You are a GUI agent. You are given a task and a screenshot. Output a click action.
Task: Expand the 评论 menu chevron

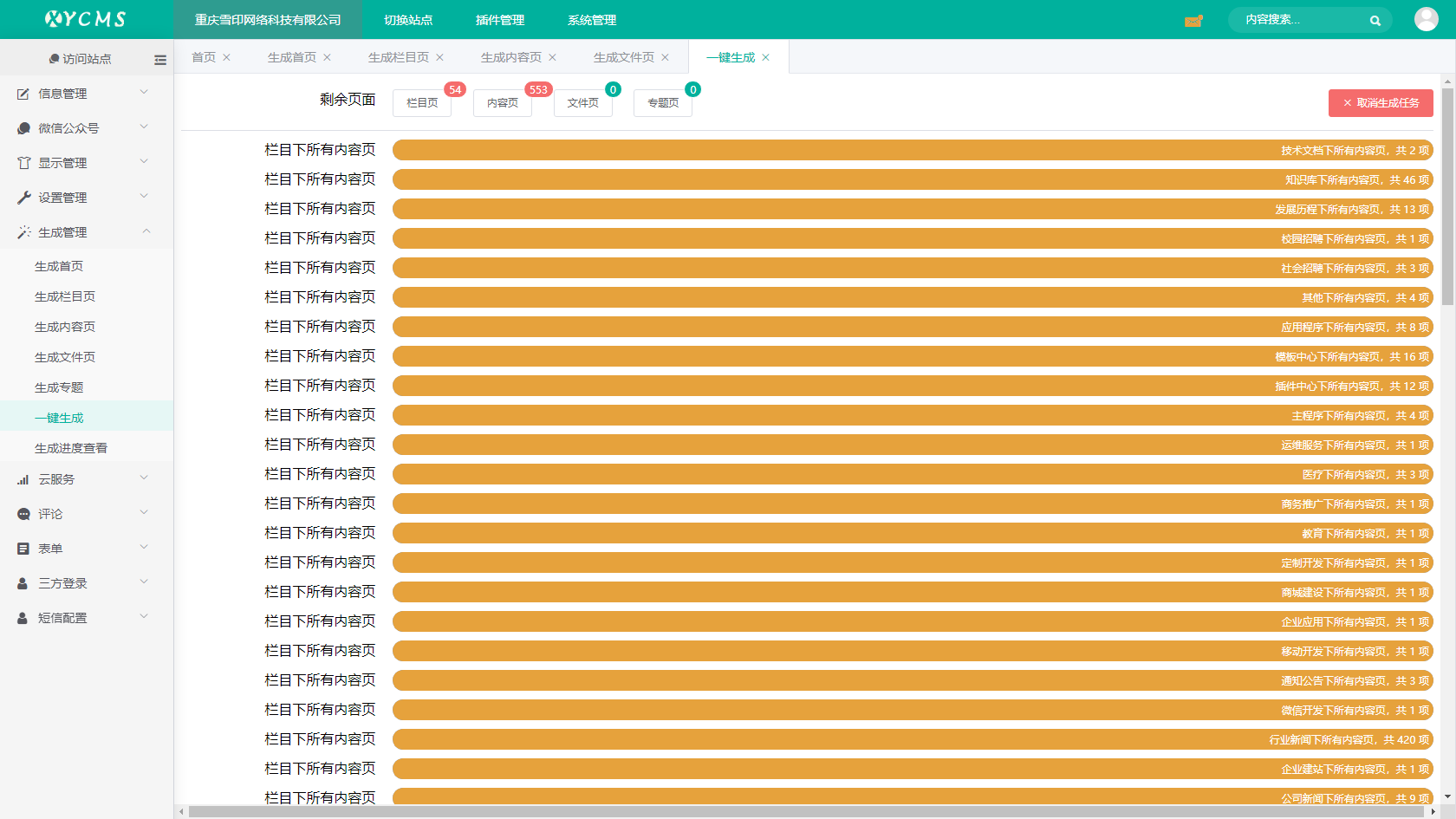144,512
